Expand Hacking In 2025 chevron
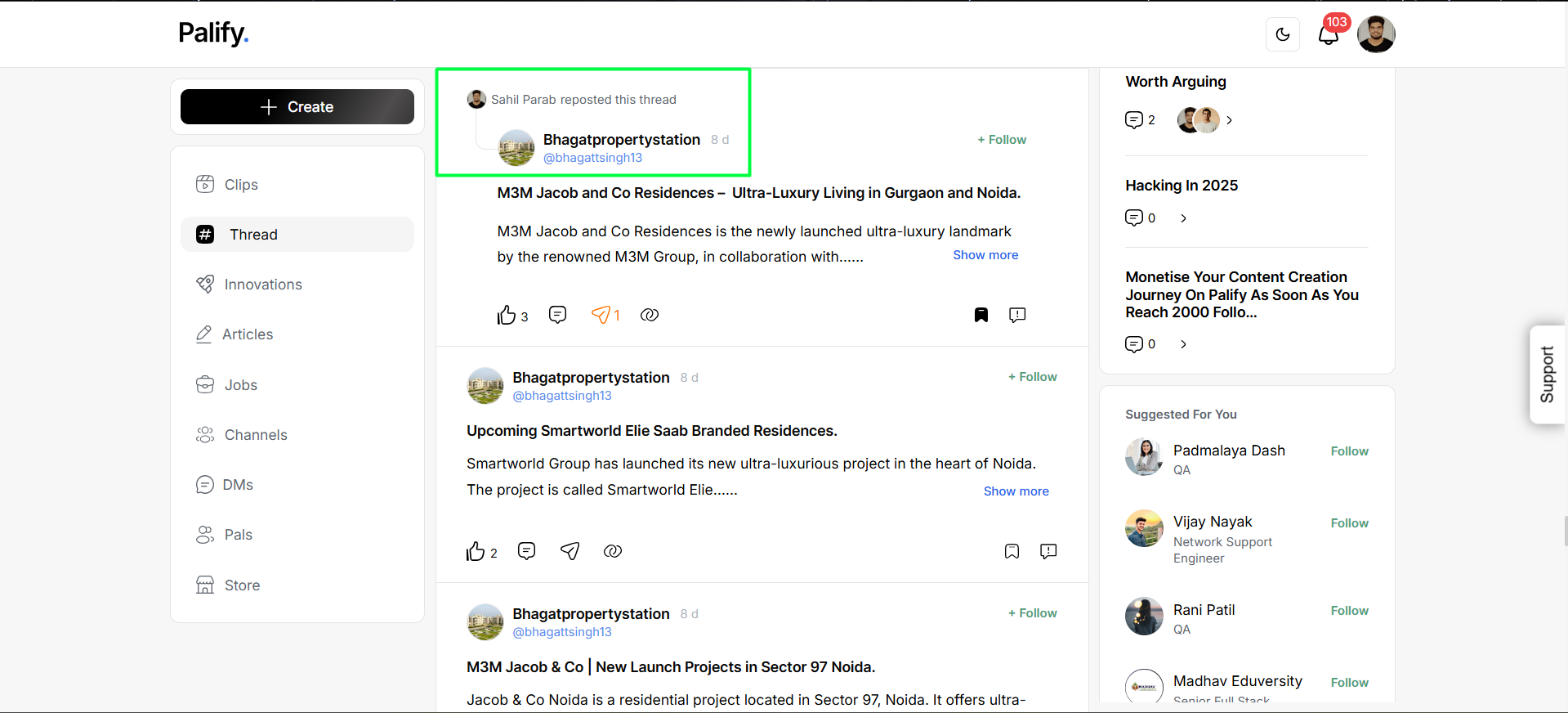 click(x=1184, y=218)
